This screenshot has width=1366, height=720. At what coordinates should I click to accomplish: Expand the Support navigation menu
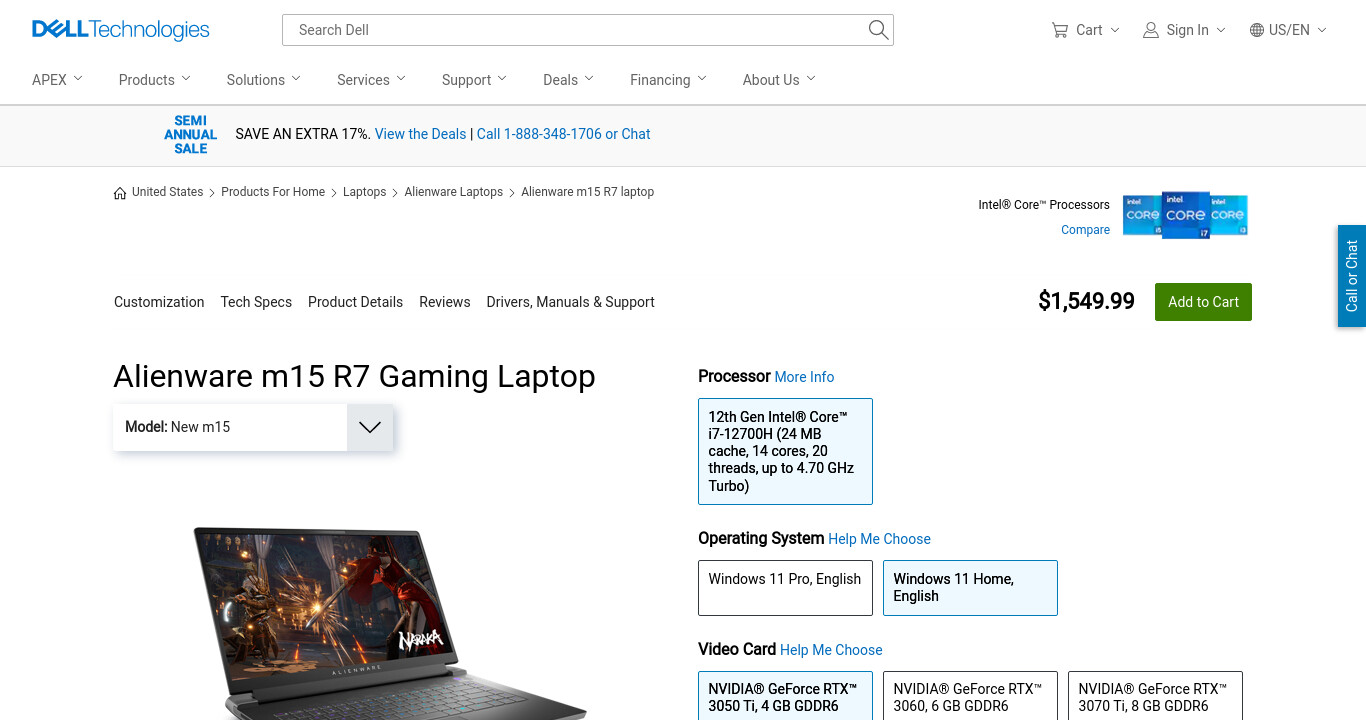[474, 80]
